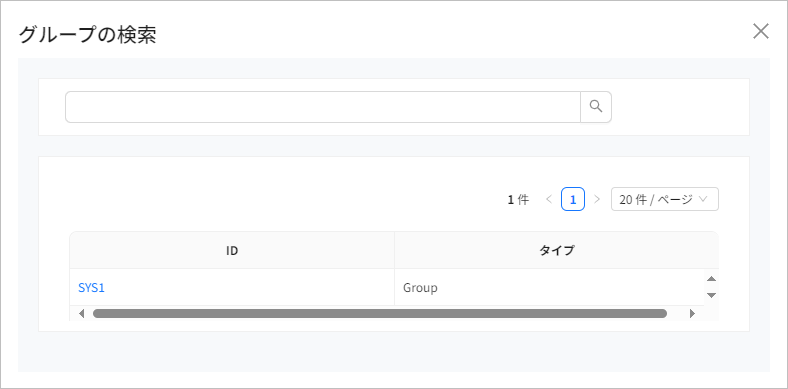Open the SYS1 group link

(x=91, y=288)
